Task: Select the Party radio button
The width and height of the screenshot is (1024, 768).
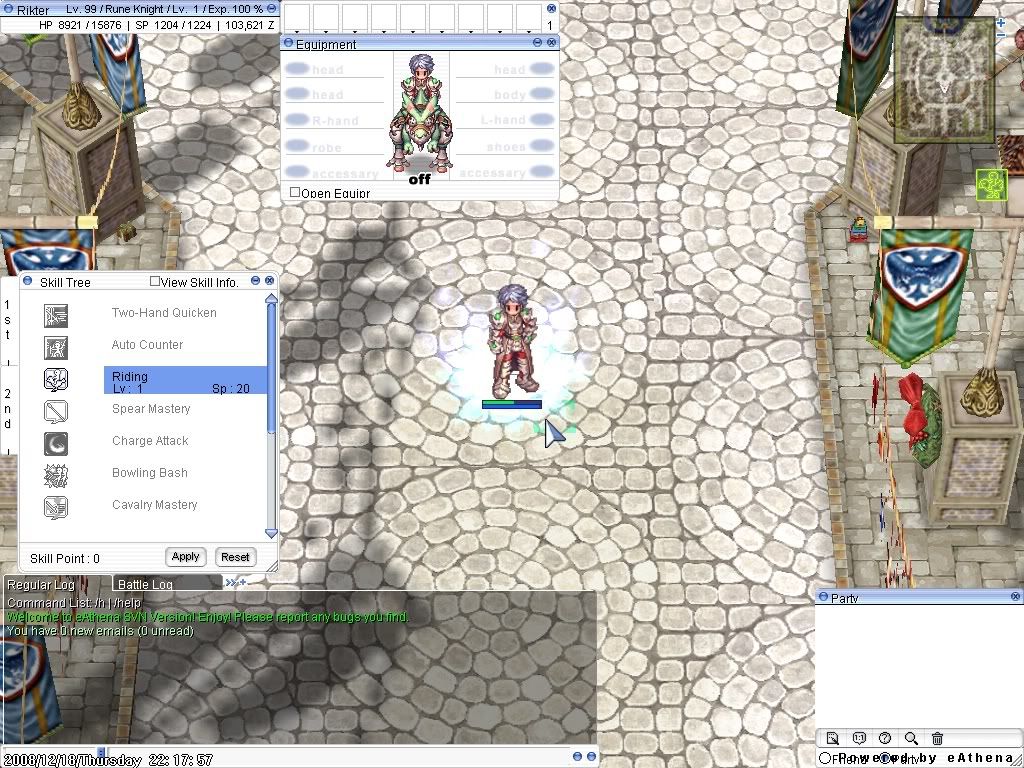Action: [884, 758]
